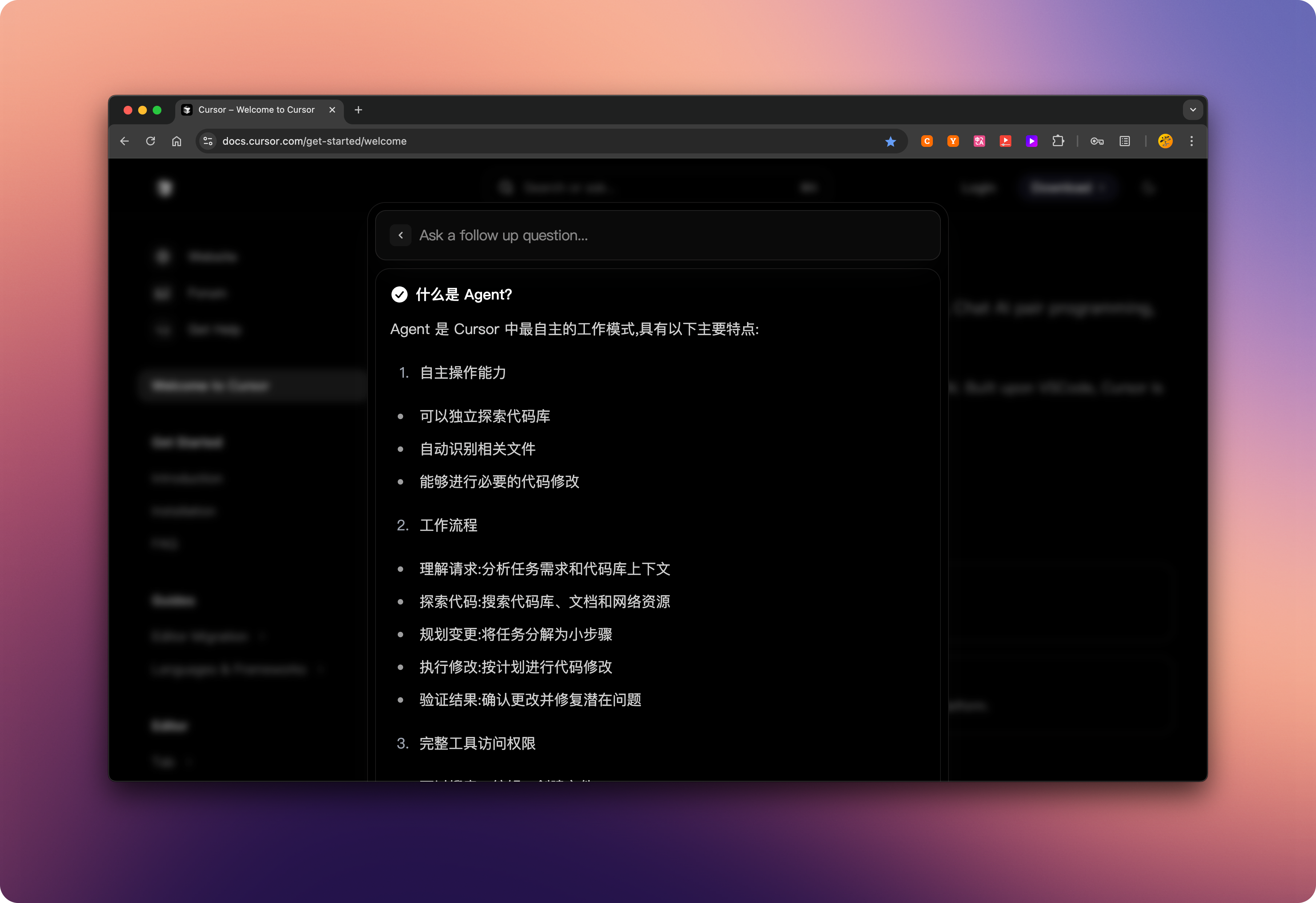
Task: Click the bullet 规划变更:将任务分解为小步骤
Action: (x=516, y=634)
